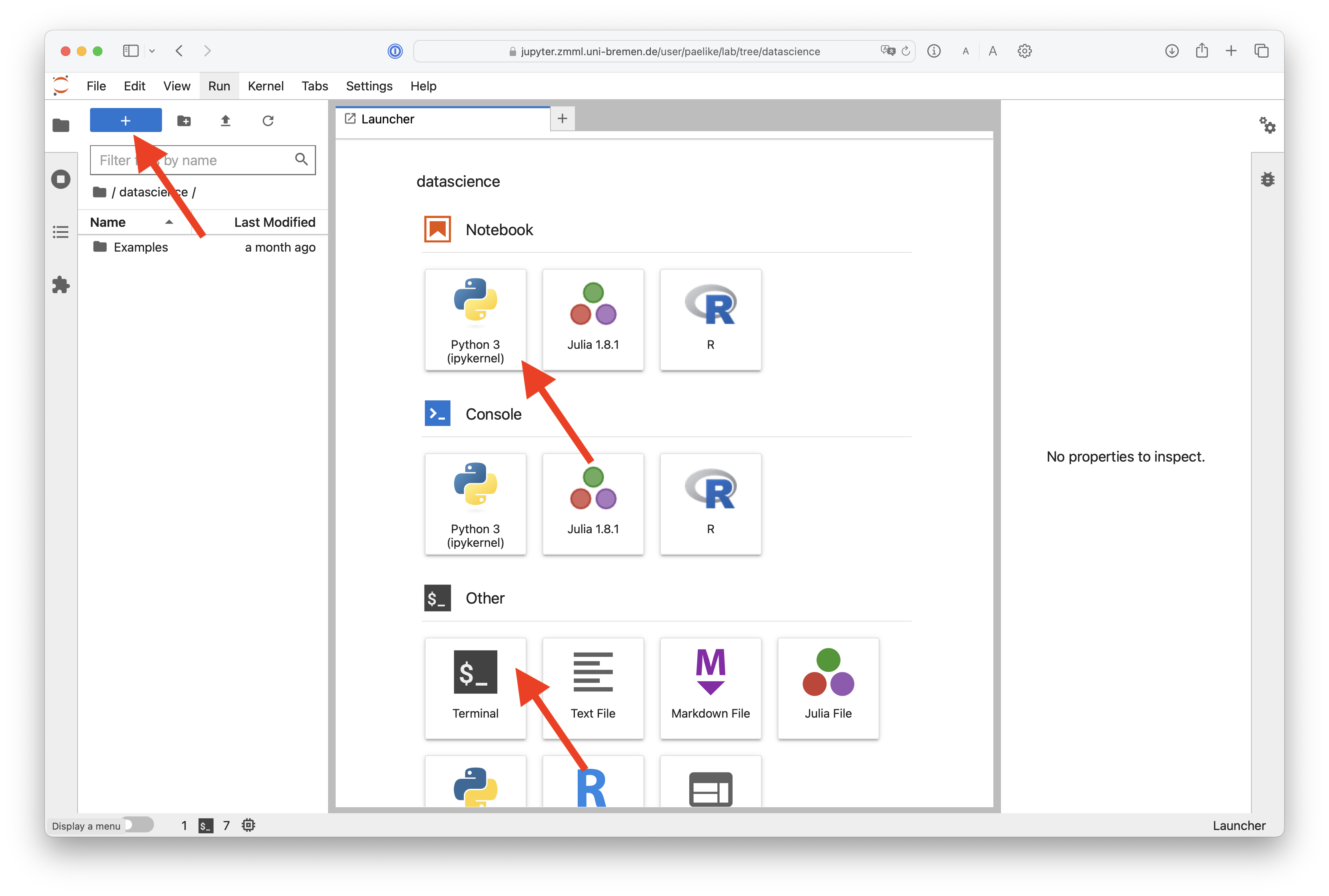Image resolution: width=1329 pixels, height=896 pixels.
Task: Reload the page in Safari
Action: pos(906,51)
